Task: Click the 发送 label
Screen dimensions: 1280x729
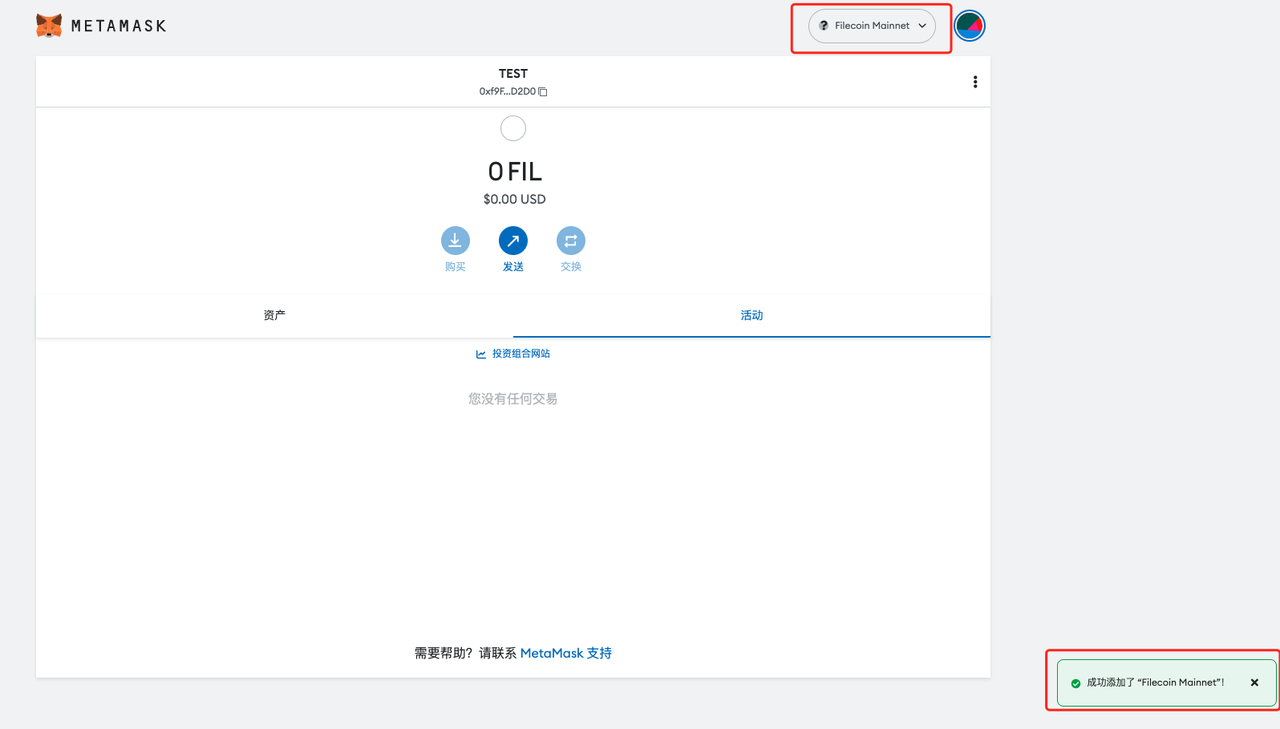Action: [513, 267]
